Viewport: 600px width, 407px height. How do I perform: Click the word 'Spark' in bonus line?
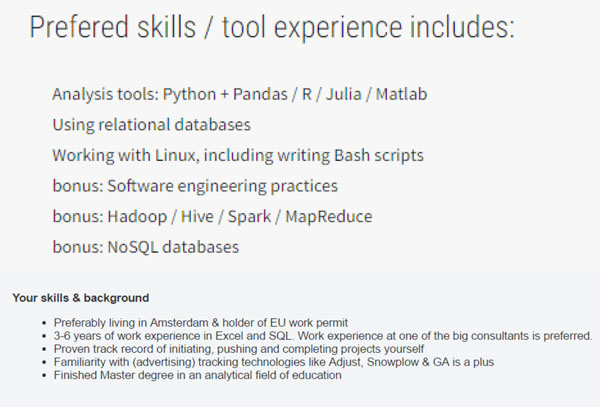click(249, 217)
